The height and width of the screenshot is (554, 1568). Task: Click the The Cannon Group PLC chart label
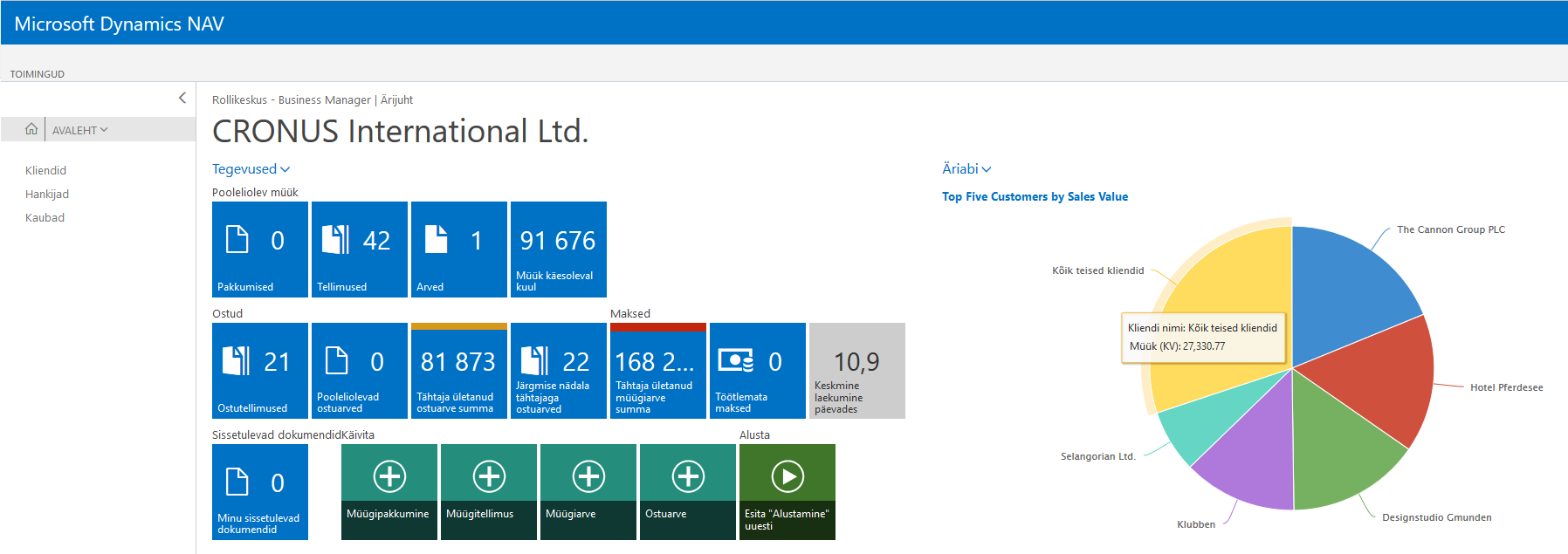click(1451, 230)
